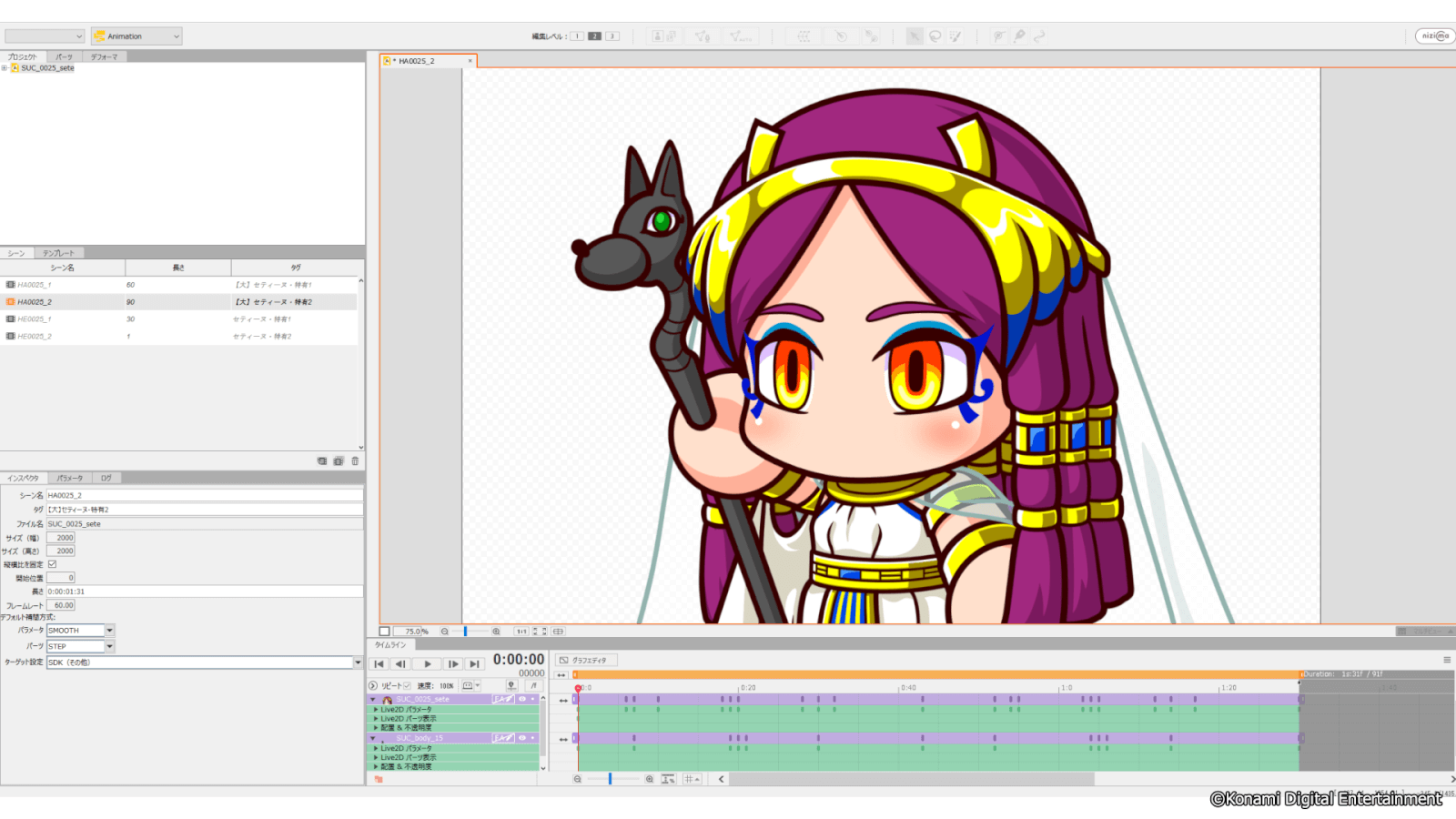This screenshot has height=819, width=1456.
Task: Toggle the repeat checkbox
Action: (x=407, y=685)
